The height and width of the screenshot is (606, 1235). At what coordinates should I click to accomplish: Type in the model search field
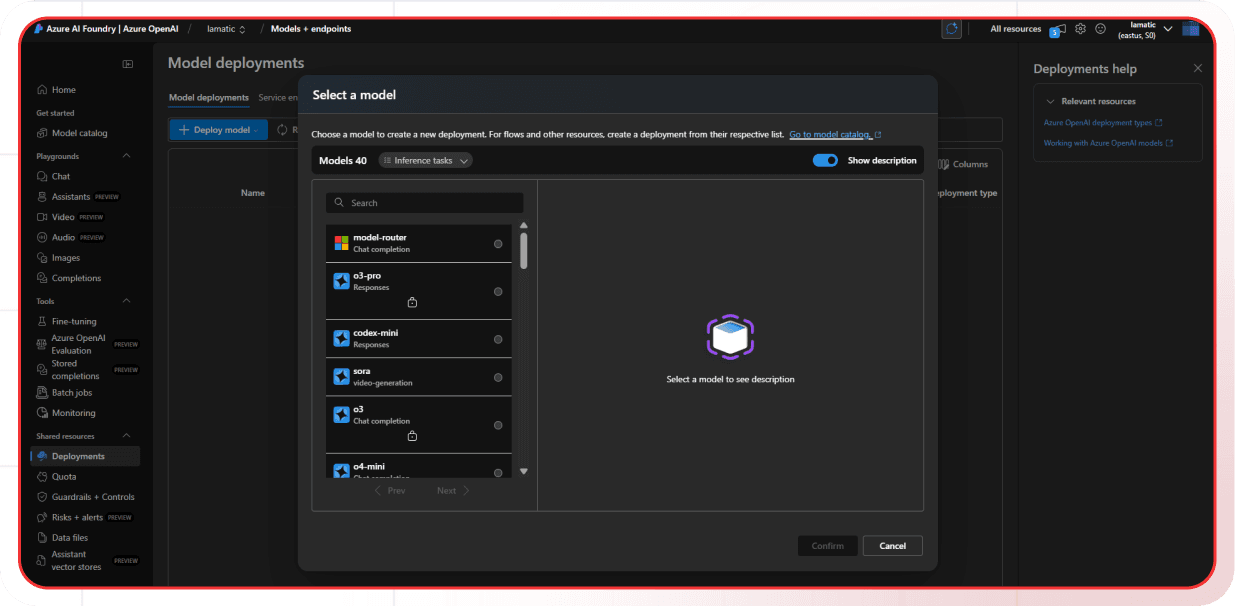(424, 202)
